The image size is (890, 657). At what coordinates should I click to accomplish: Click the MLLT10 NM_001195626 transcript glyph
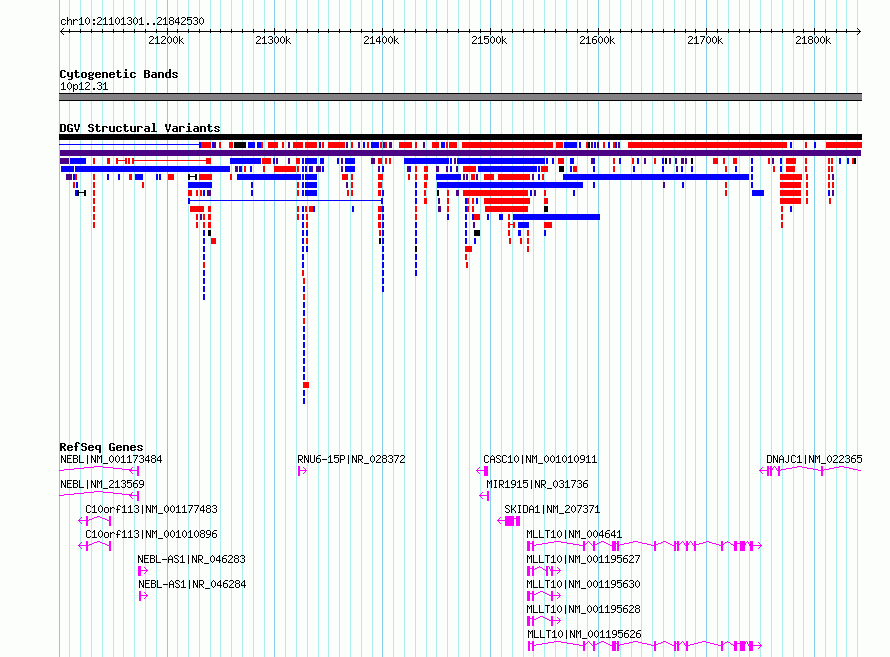tap(645, 646)
